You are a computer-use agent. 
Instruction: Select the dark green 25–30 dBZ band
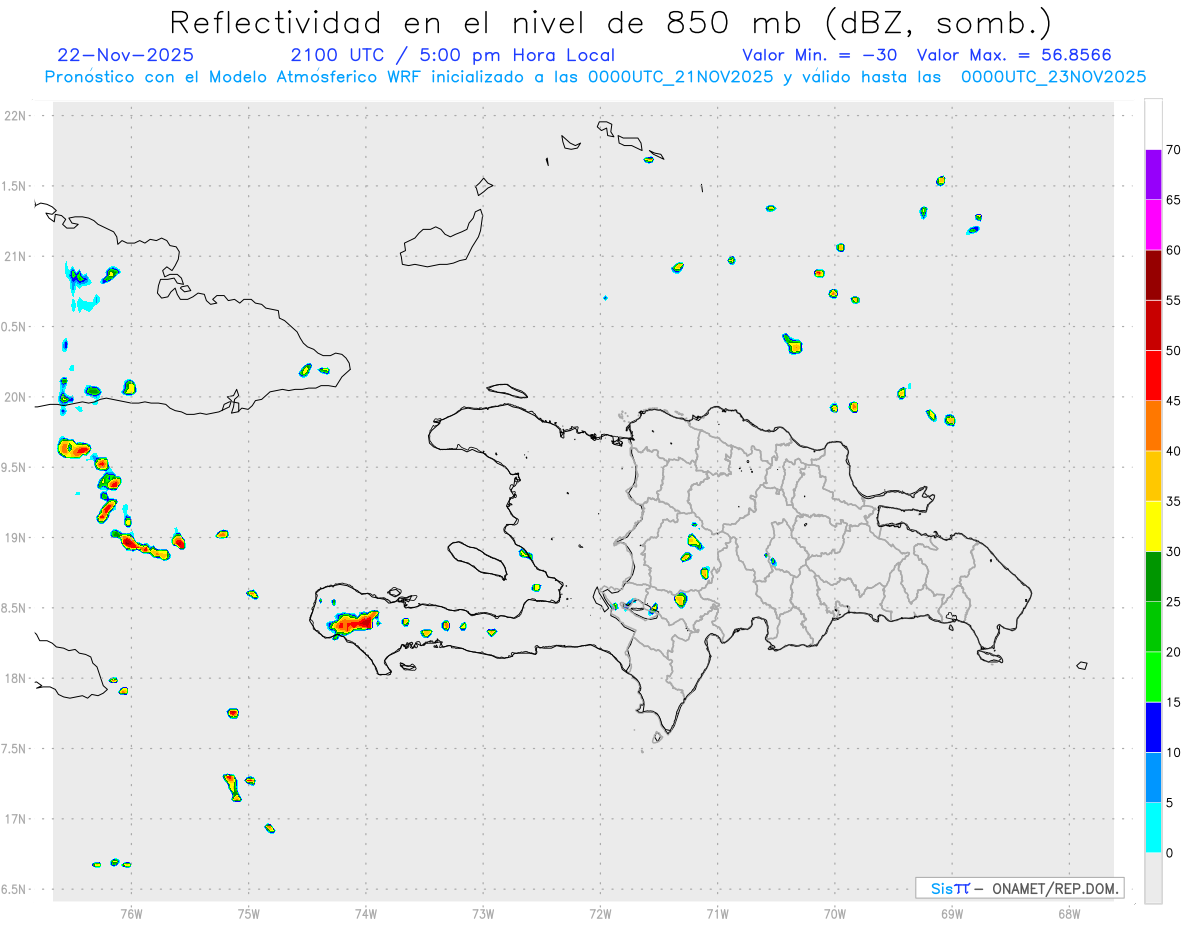(x=1153, y=577)
